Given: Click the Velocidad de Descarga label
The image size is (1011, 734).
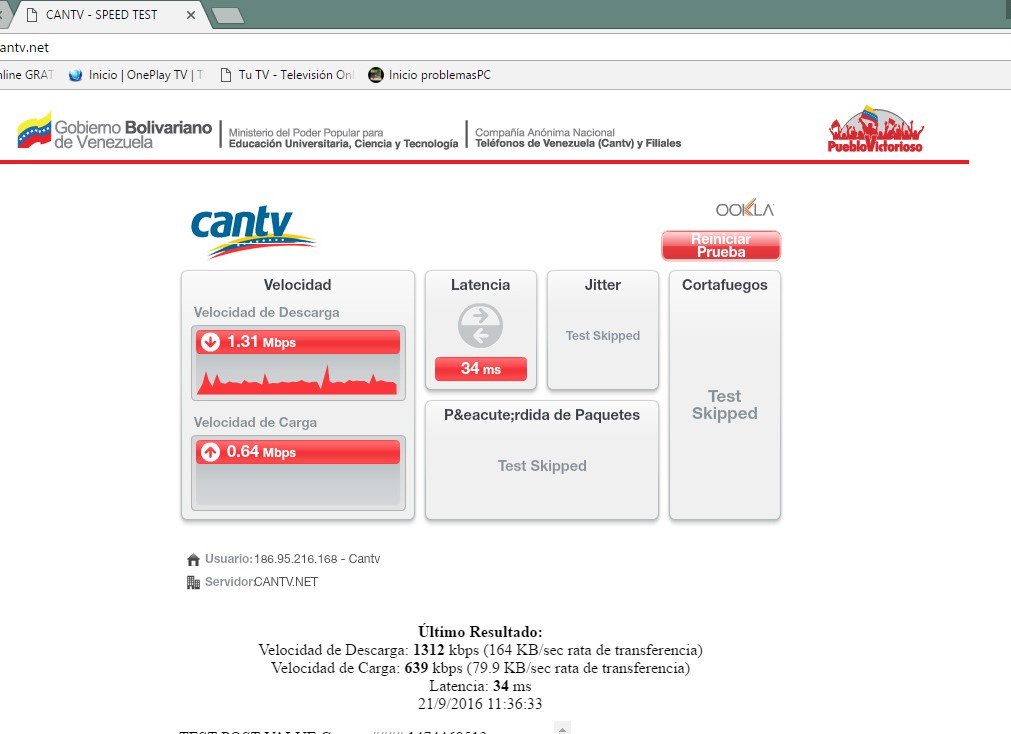Looking at the screenshot, I should pos(266,312).
